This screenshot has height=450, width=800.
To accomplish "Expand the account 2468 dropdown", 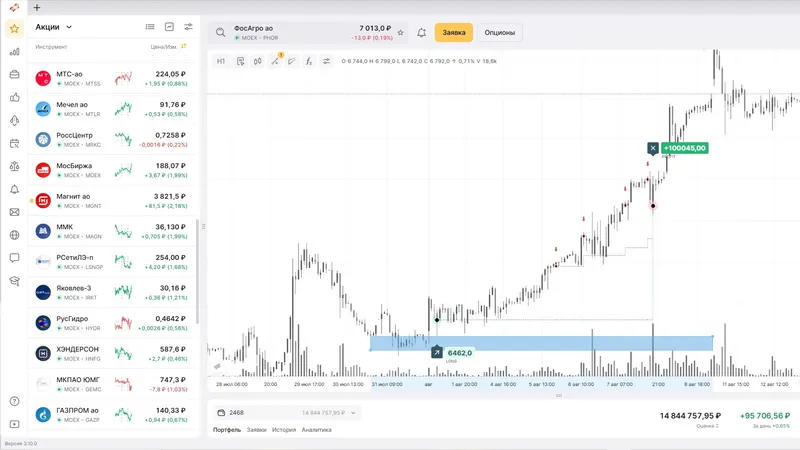I will point(355,412).
